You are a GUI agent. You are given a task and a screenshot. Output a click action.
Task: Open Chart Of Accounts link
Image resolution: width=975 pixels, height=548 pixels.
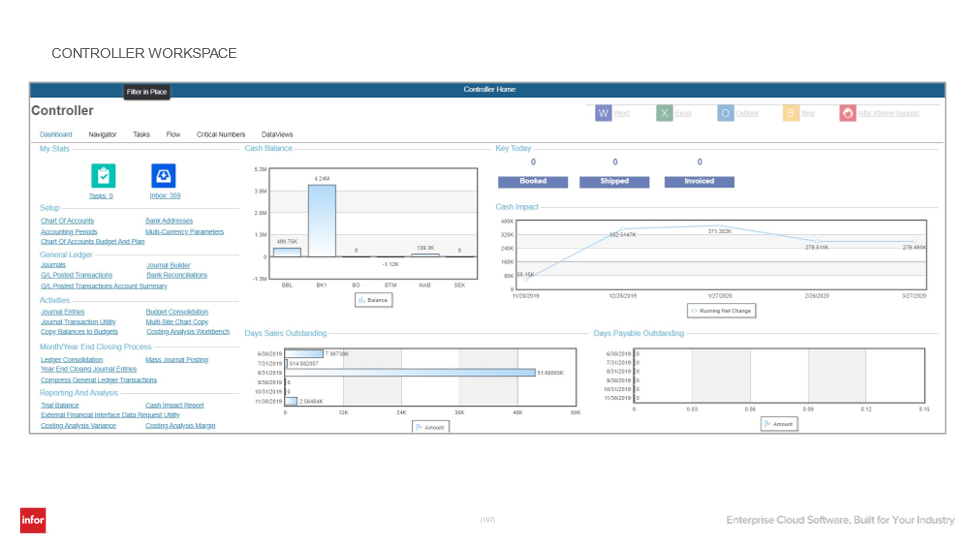pyautogui.click(x=67, y=221)
